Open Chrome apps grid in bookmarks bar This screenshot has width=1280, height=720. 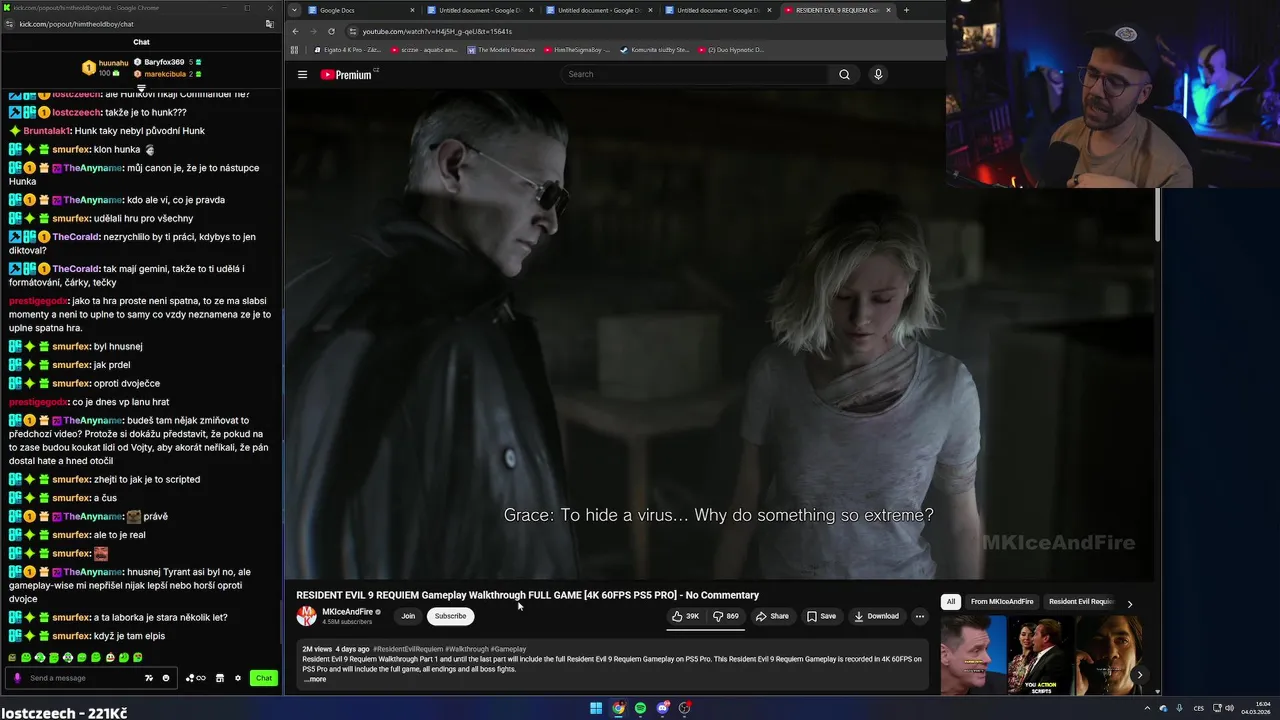click(294, 49)
